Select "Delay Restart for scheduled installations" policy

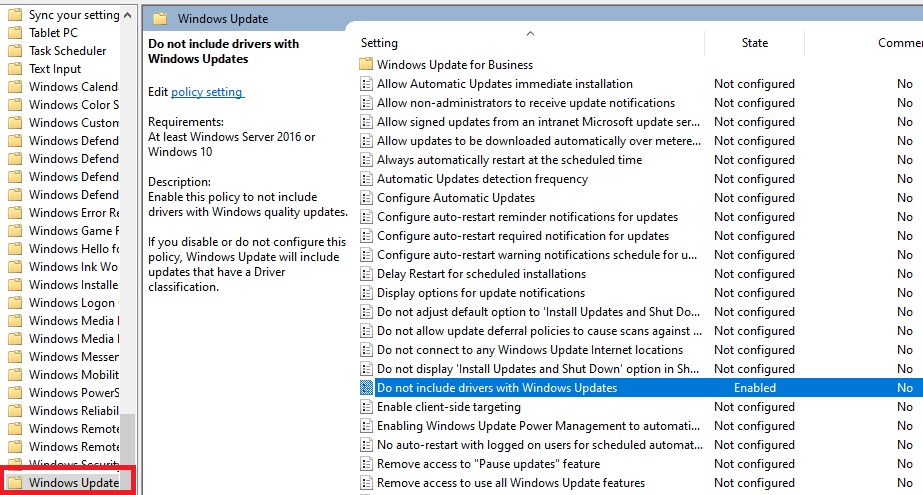coord(481,274)
